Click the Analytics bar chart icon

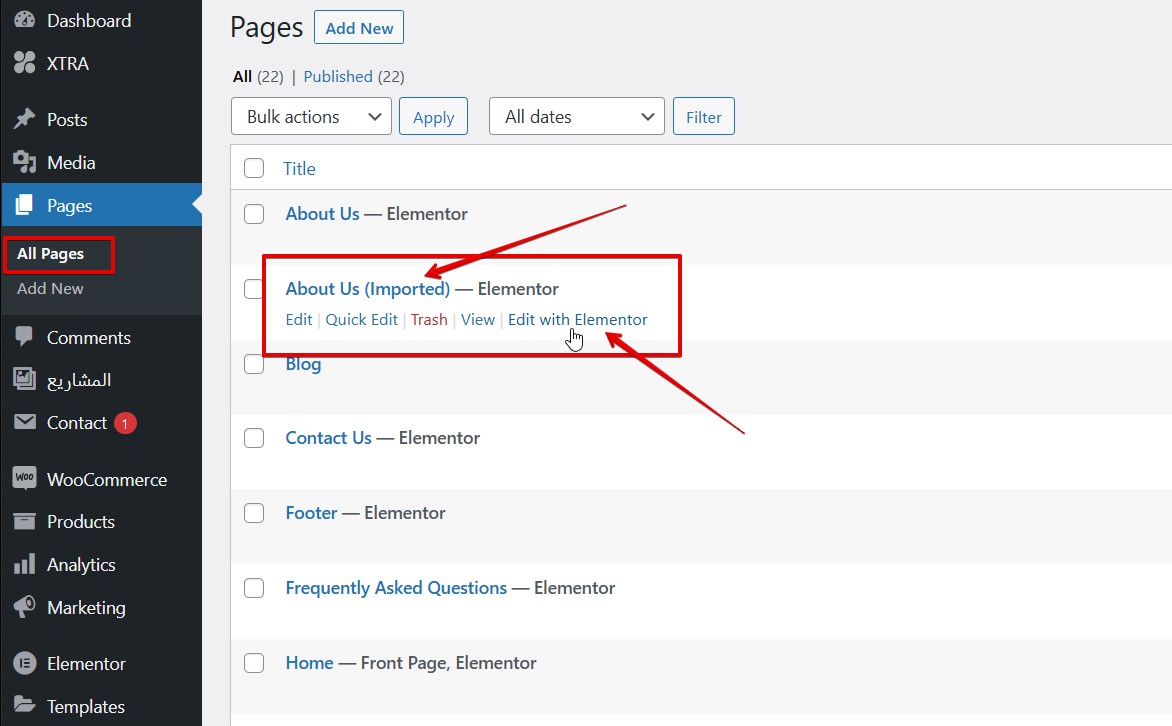(x=25, y=564)
